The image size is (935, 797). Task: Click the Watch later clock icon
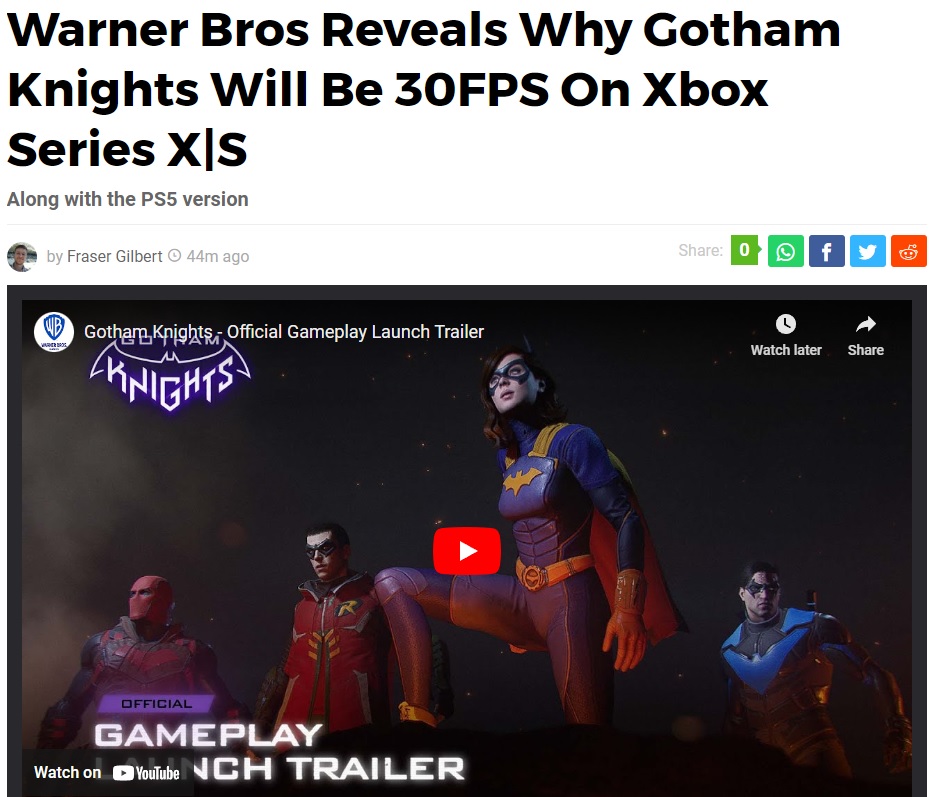[x=786, y=324]
